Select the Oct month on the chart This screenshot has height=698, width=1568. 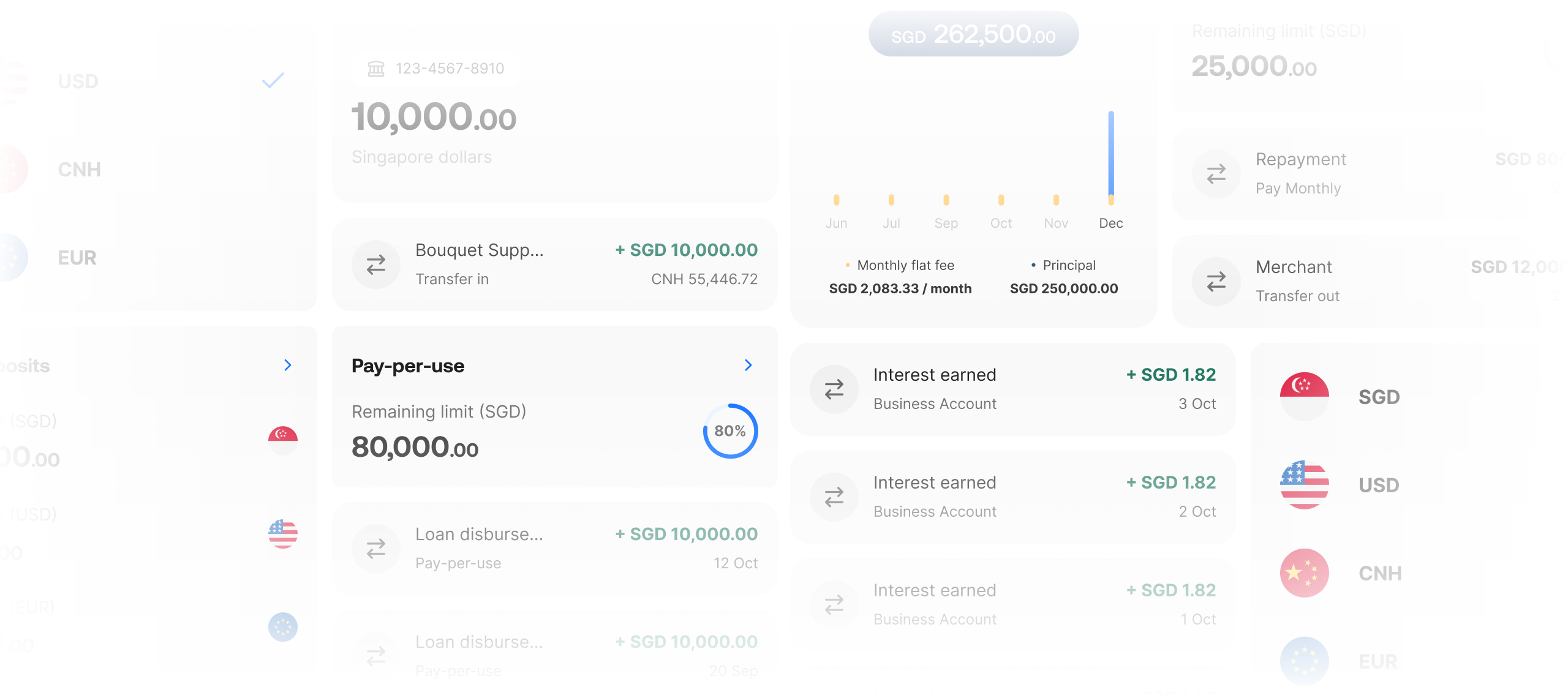[x=1001, y=223]
